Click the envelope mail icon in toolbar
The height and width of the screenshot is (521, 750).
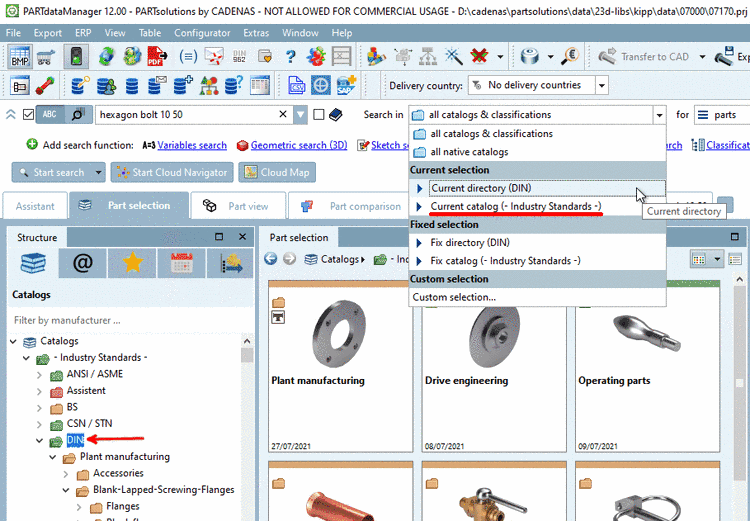coord(214,56)
